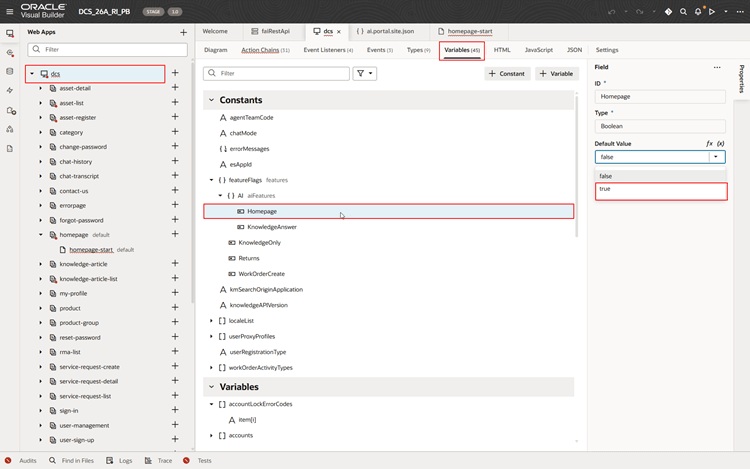Click plus icon next to dcs
The width and height of the screenshot is (750, 469).
tap(175, 73)
